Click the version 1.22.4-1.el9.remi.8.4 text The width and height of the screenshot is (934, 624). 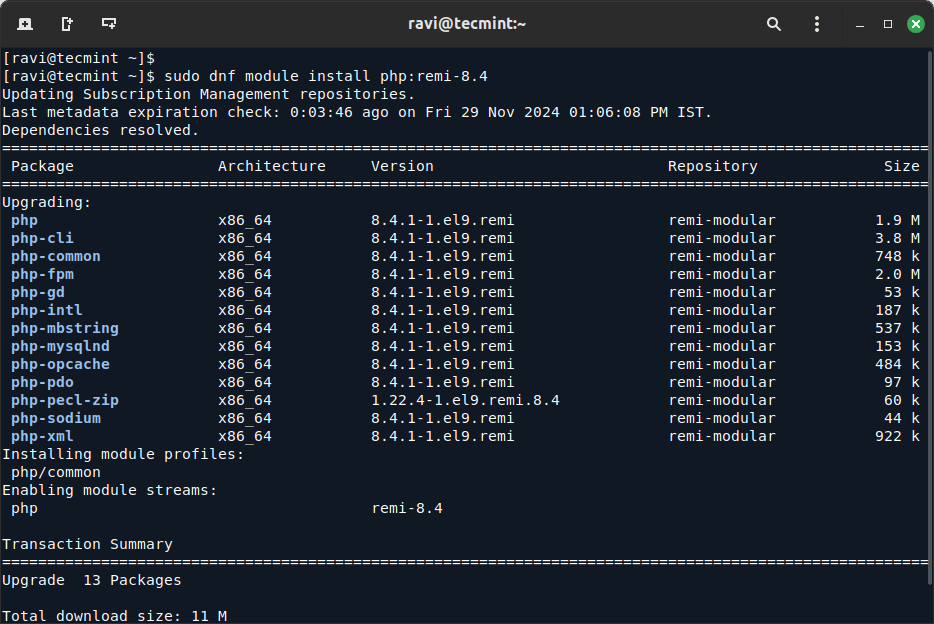465,400
